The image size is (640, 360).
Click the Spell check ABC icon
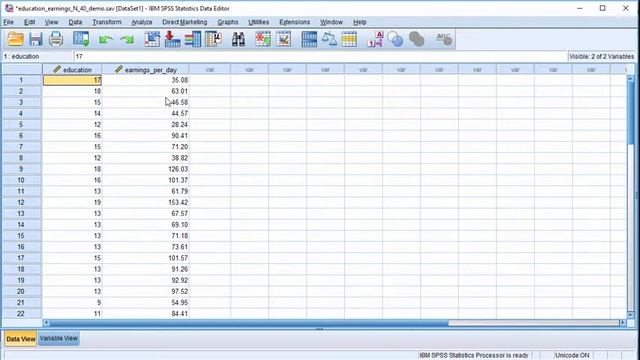point(443,39)
